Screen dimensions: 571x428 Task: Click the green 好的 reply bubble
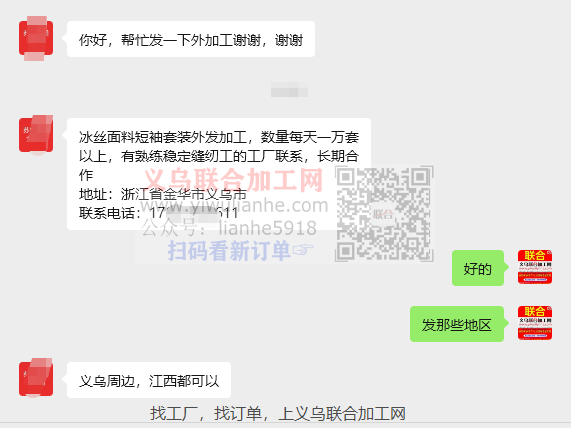478,268
